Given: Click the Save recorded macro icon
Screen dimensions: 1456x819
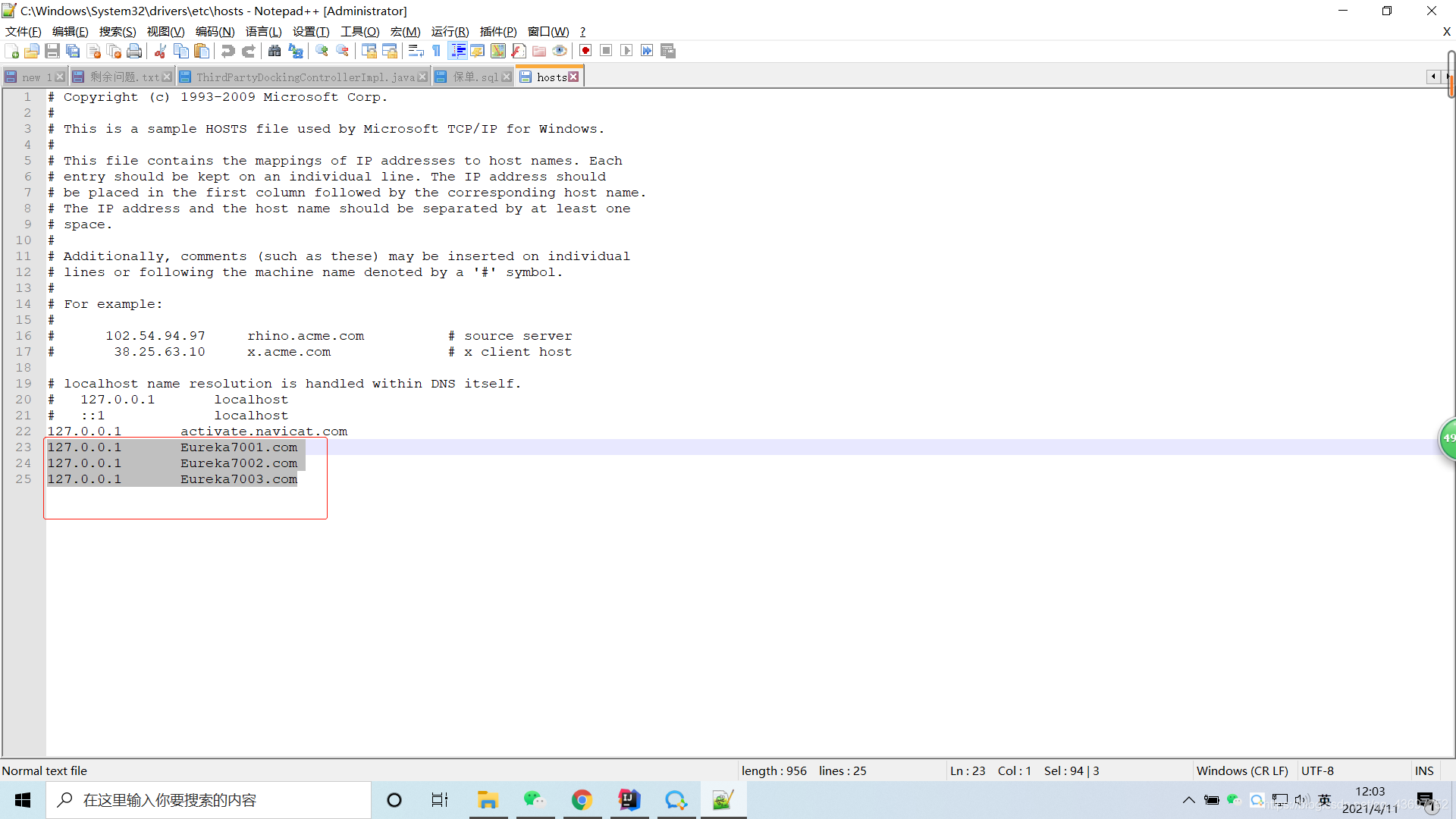Looking at the screenshot, I should point(668,51).
